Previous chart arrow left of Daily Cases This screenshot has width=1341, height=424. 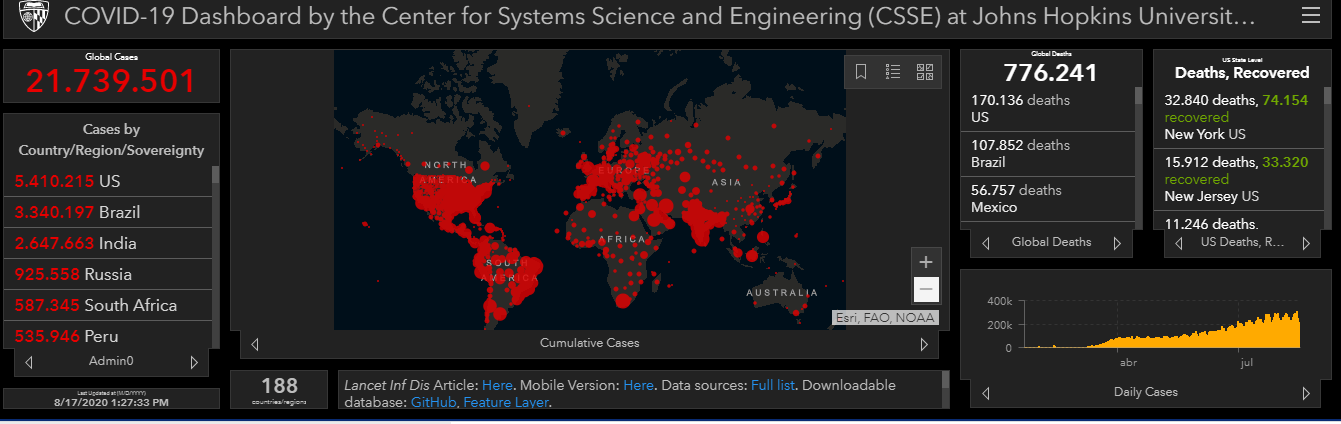click(986, 393)
